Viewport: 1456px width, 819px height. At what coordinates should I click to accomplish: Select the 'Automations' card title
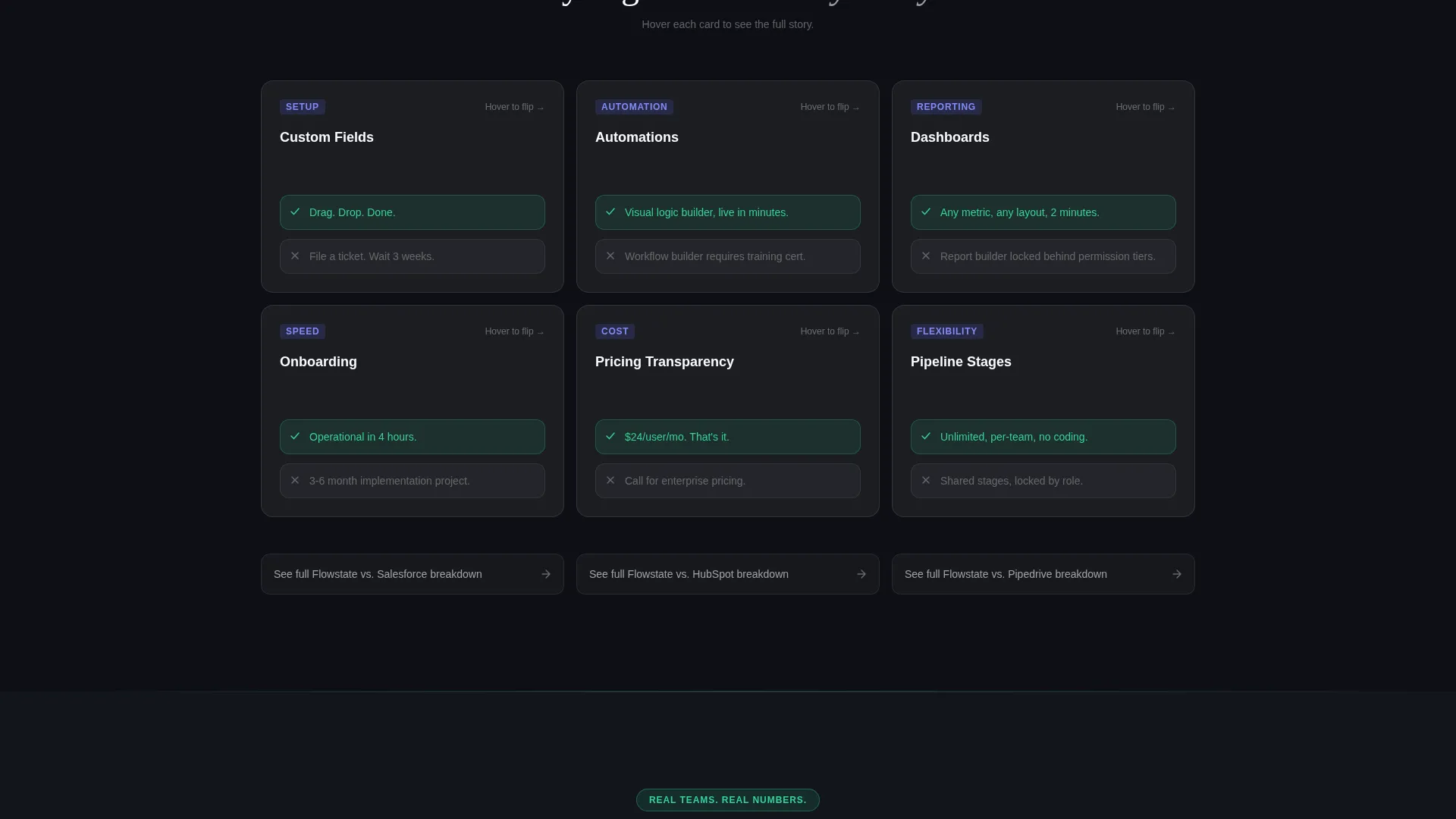coord(637,137)
